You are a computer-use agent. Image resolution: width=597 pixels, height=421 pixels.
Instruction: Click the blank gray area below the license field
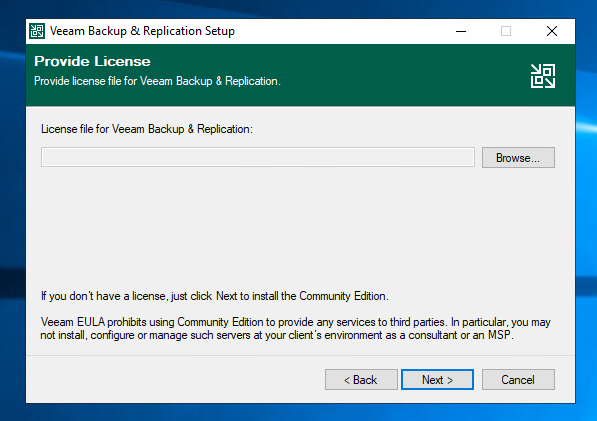297,228
